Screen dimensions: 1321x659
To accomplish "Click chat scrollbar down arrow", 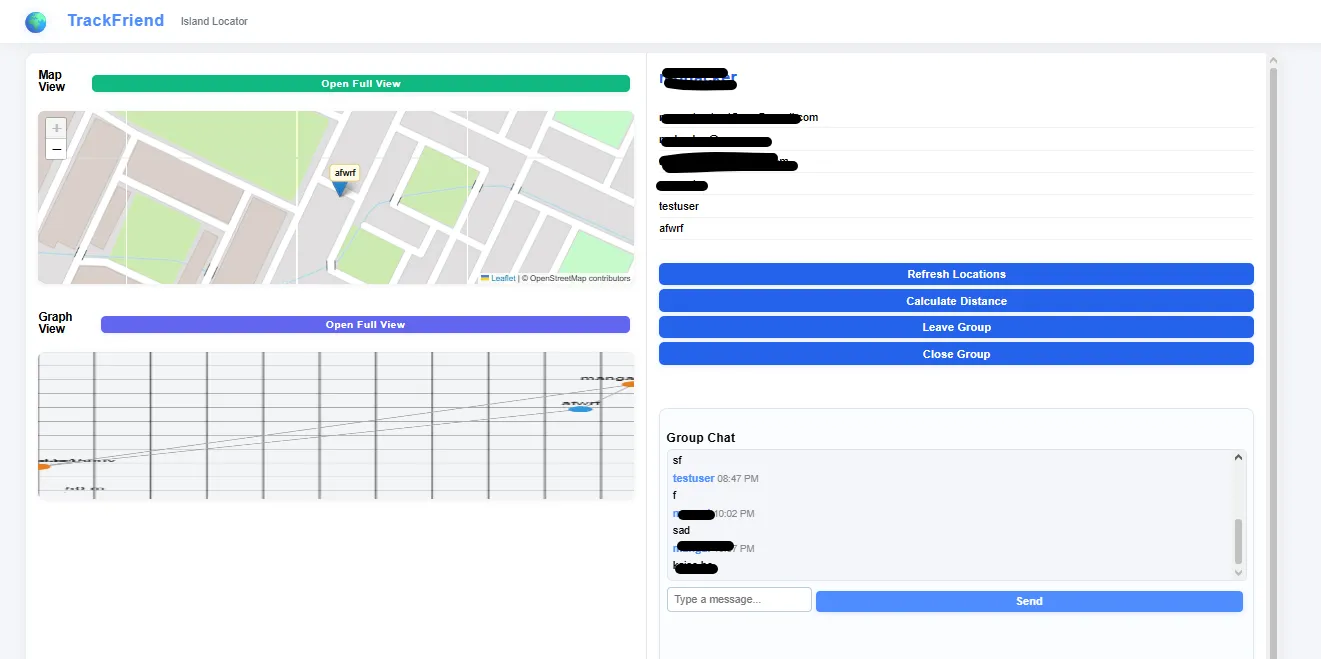I will [x=1239, y=573].
